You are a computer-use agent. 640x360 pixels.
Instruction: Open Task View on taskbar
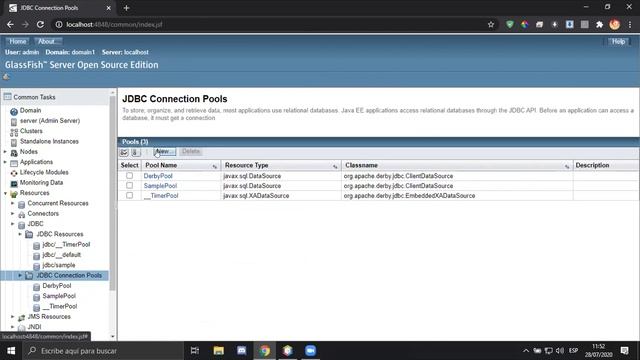click(x=195, y=351)
